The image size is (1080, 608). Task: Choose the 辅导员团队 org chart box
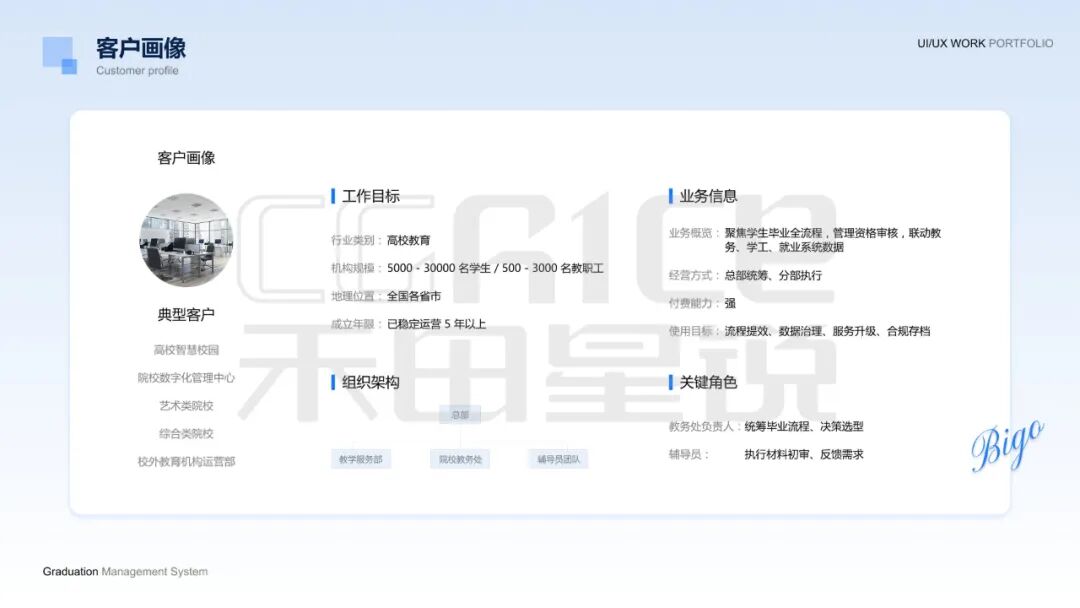tap(558, 459)
